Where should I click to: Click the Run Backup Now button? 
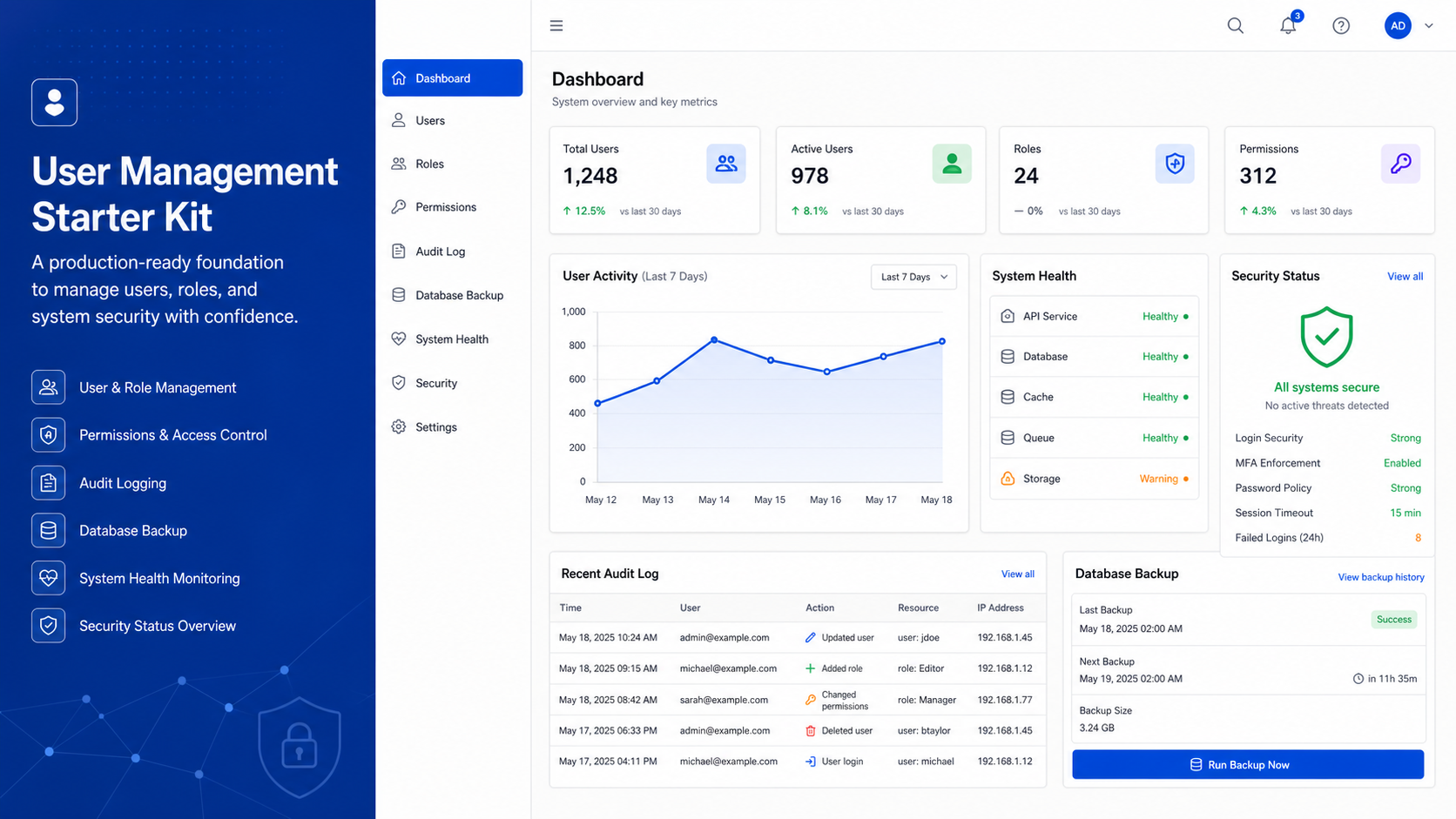[1248, 765]
